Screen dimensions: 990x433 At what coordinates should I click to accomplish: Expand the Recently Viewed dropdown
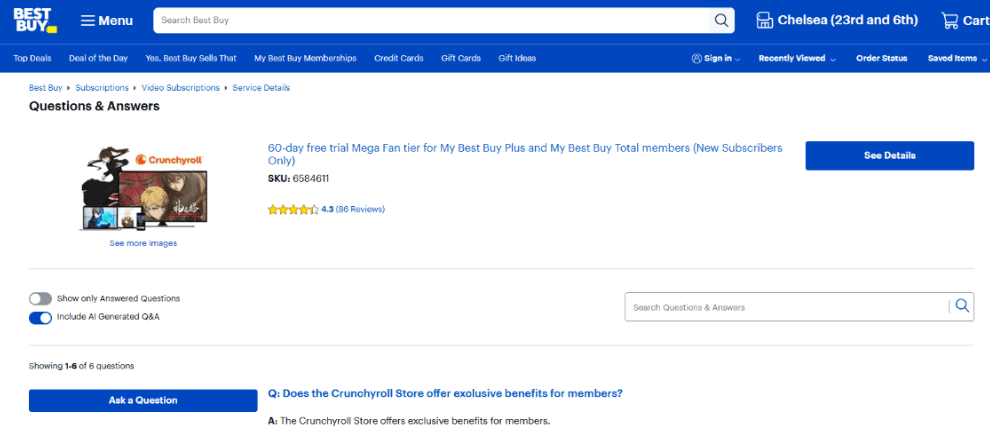click(797, 58)
